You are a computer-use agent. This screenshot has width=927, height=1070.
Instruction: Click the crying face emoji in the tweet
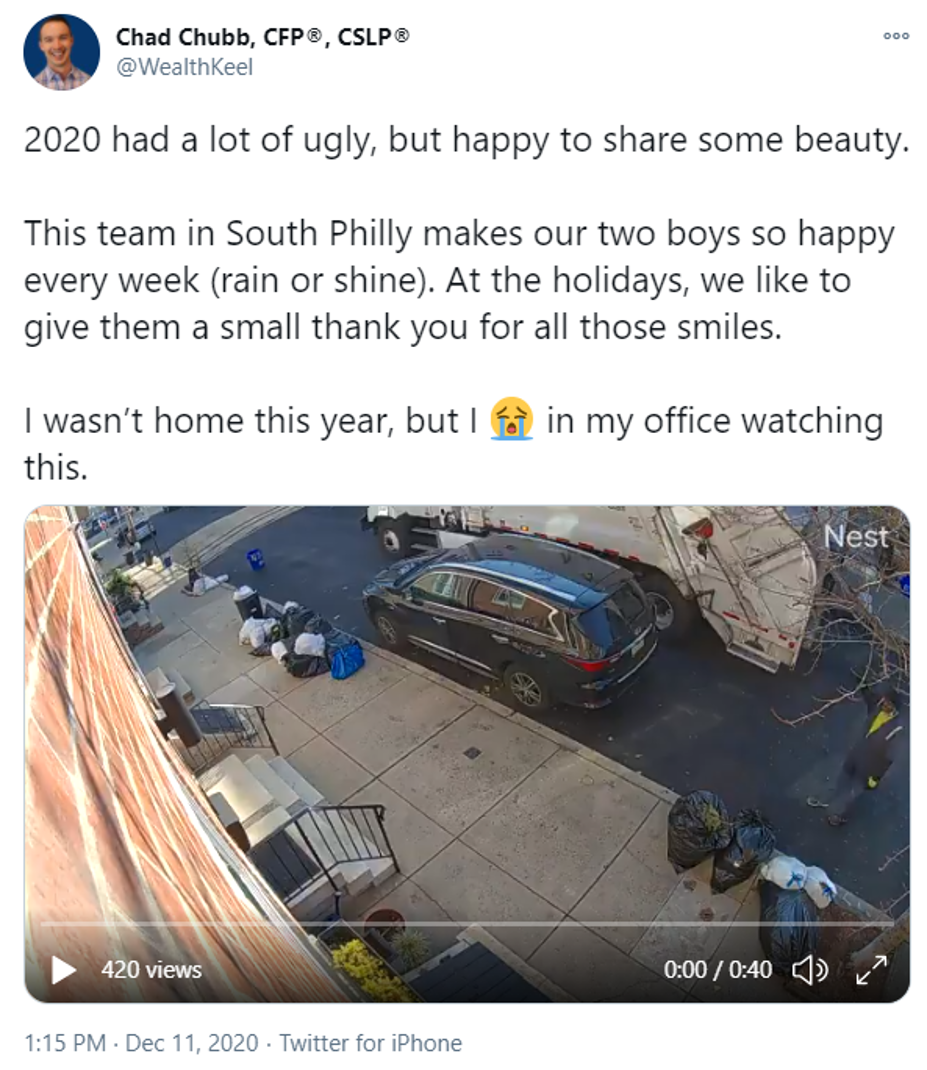[x=511, y=418]
